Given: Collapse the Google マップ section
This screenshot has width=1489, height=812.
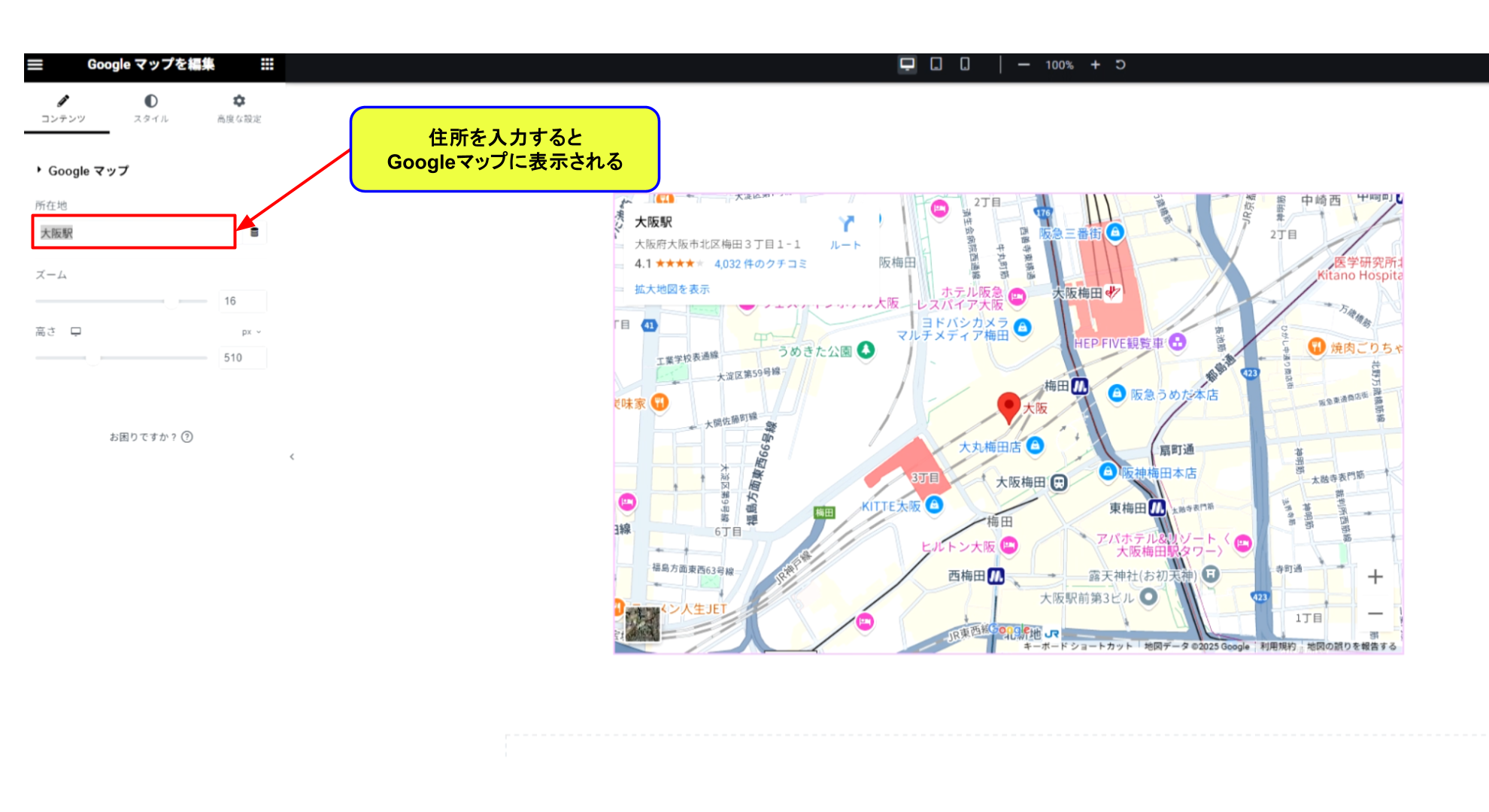Looking at the screenshot, I should (83, 171).
